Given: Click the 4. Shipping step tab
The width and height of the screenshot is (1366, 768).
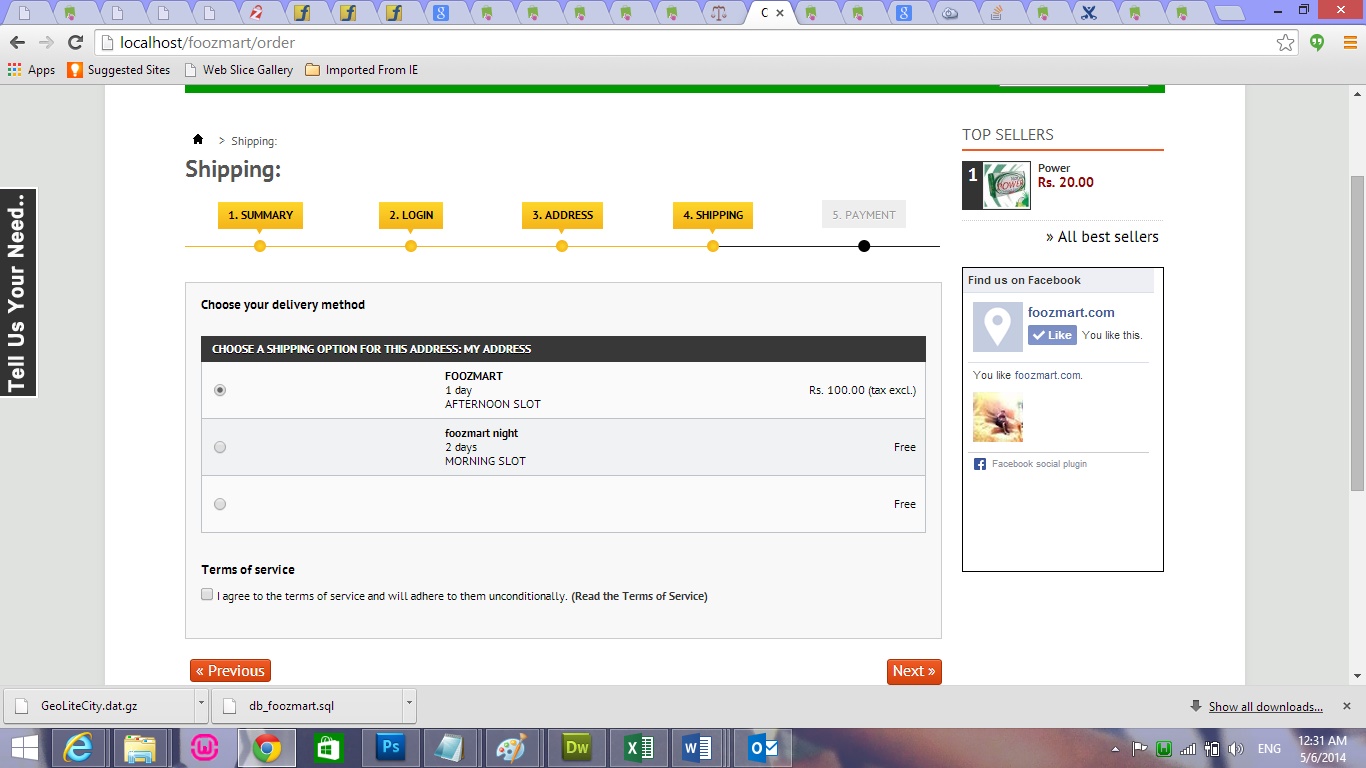Looking at the screenshot, I should (x=713, y=215).
